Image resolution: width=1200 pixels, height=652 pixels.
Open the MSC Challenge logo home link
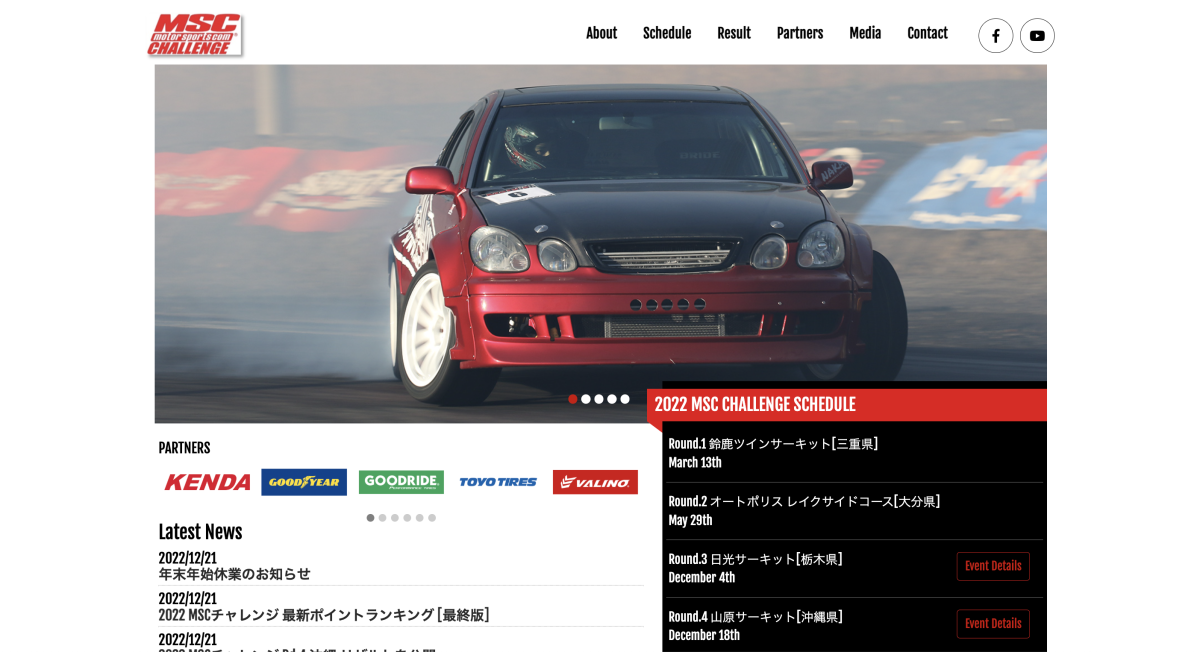[x=194, y=34]
